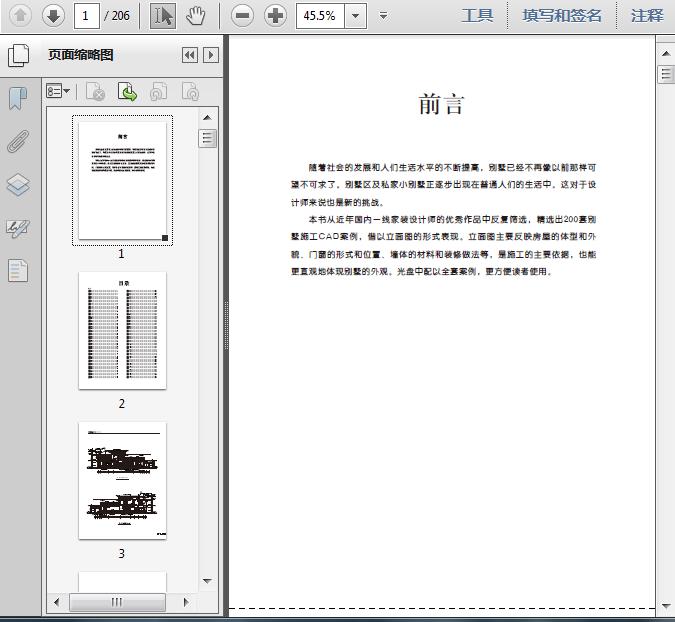Screen dimensions: 675x622
Task: Go to next page with down arrow
Action: (x=53, y=15)
